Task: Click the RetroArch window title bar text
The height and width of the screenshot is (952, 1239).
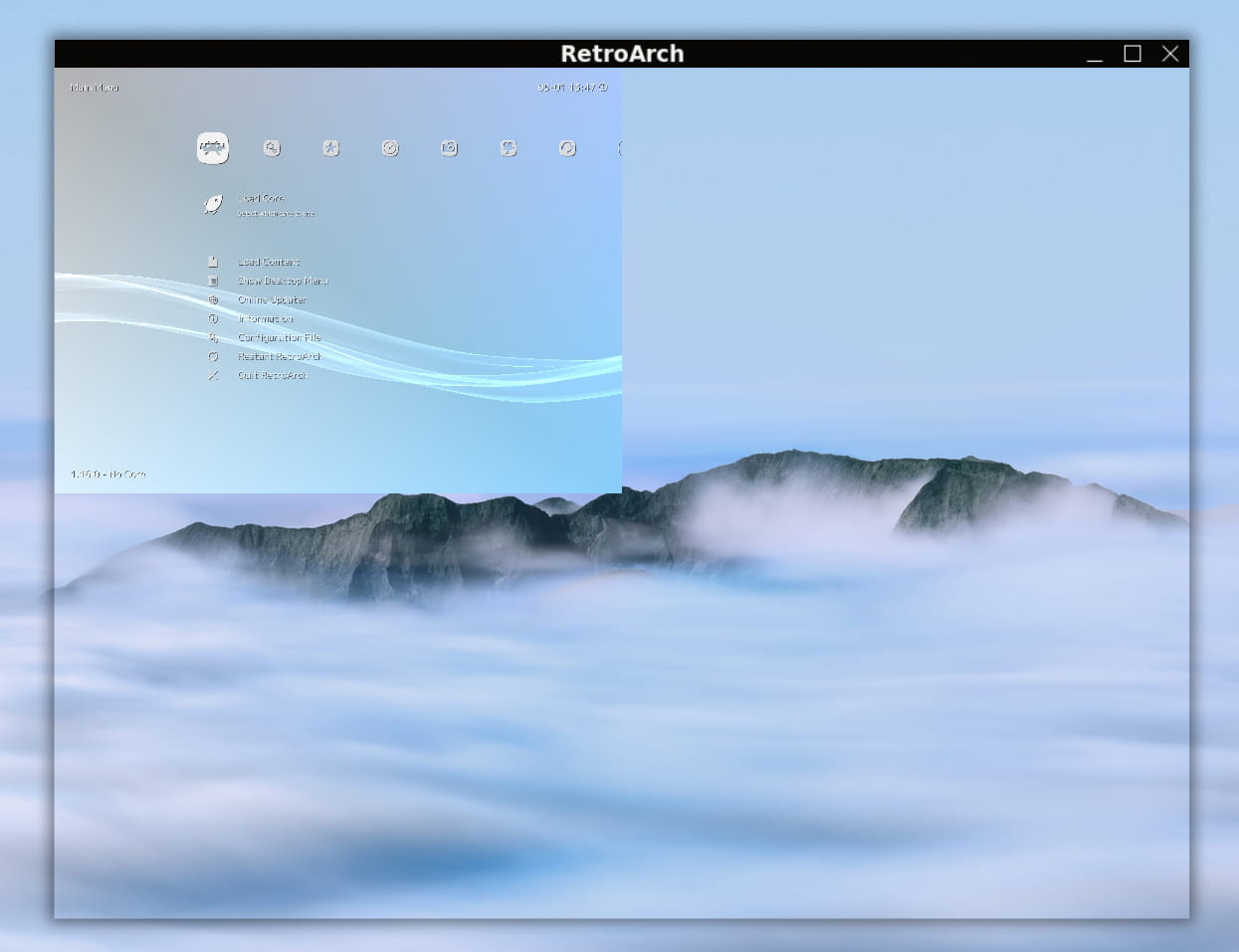Action: point(622,54)
